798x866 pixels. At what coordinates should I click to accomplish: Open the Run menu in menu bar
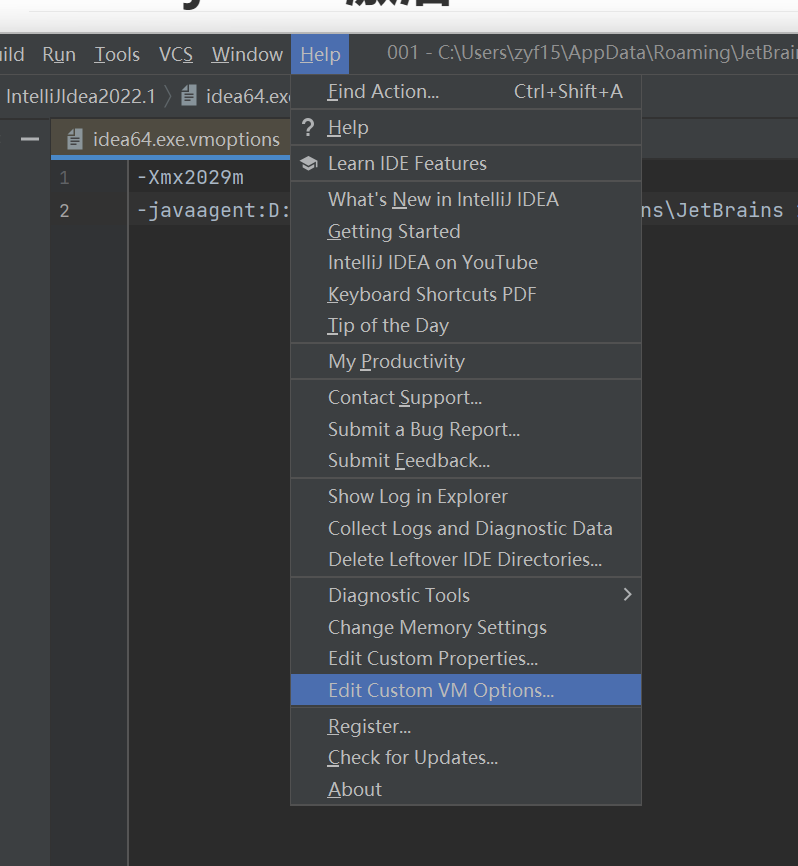pos(59,55)
